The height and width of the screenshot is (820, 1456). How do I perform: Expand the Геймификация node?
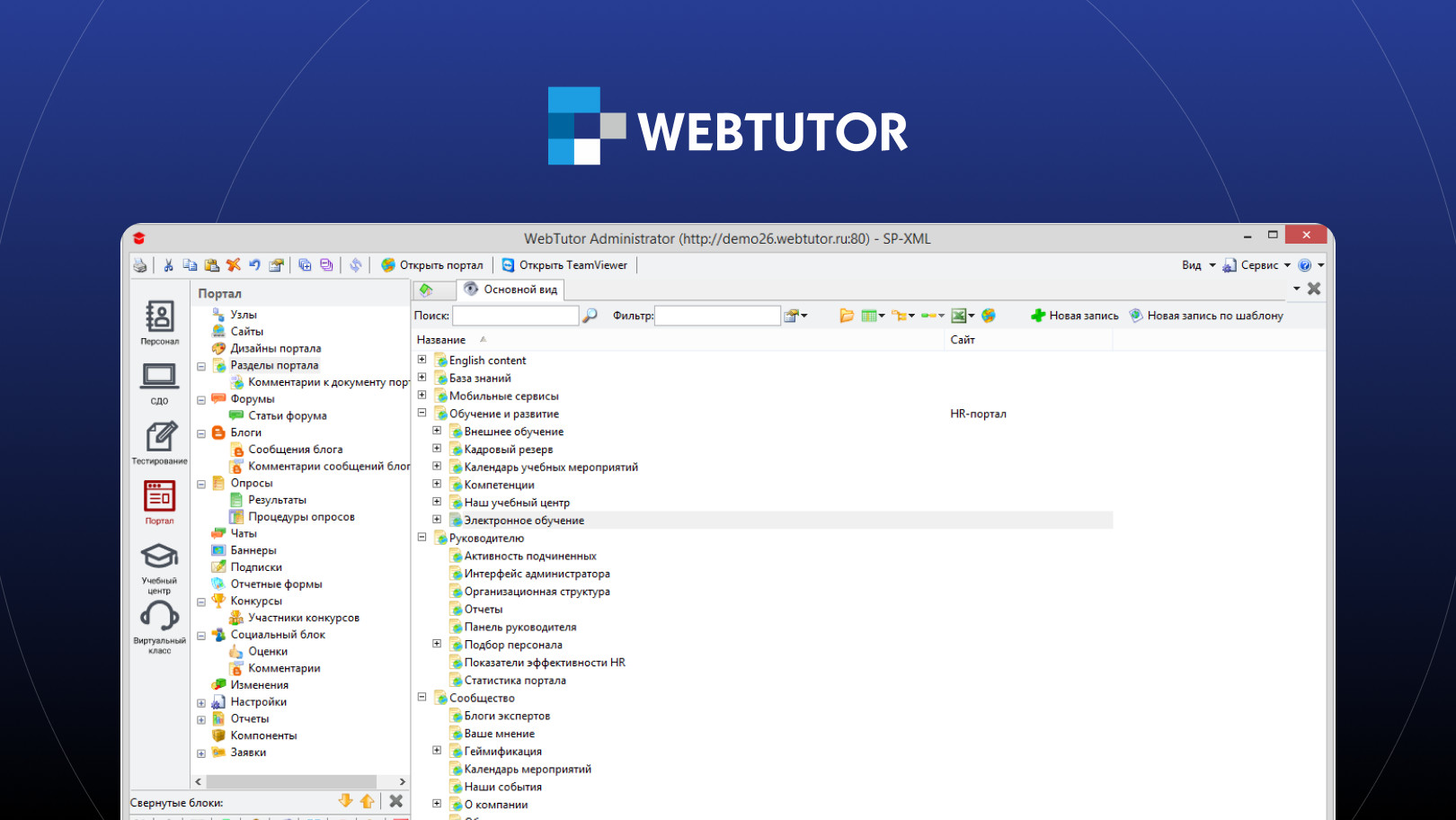coord(437,751)
